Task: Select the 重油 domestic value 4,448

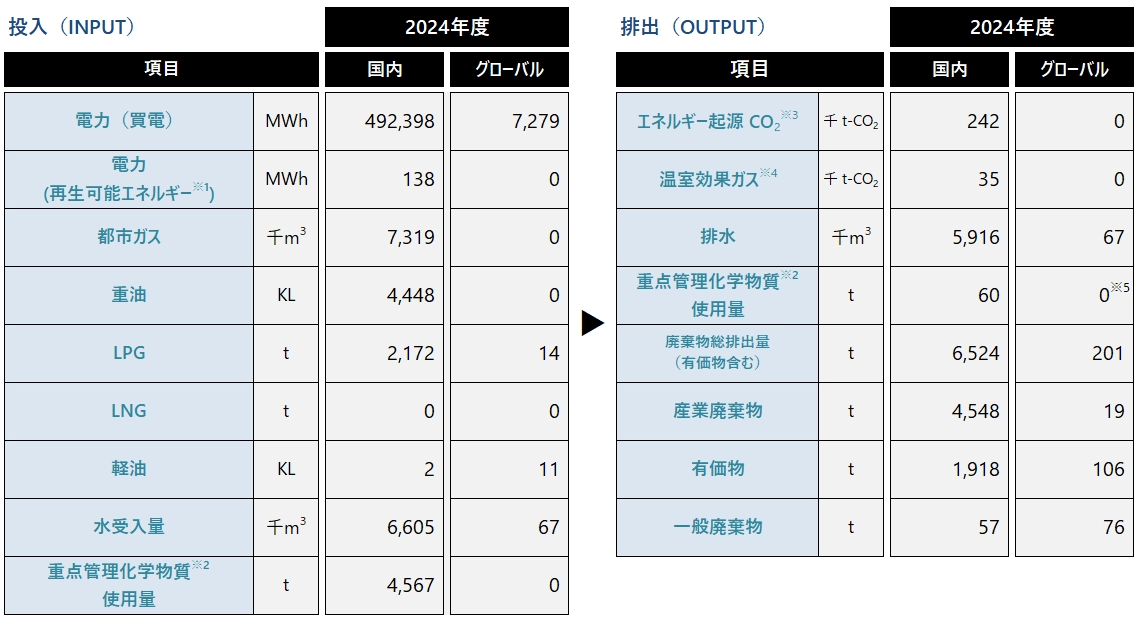Action: [x=384, y=295]
